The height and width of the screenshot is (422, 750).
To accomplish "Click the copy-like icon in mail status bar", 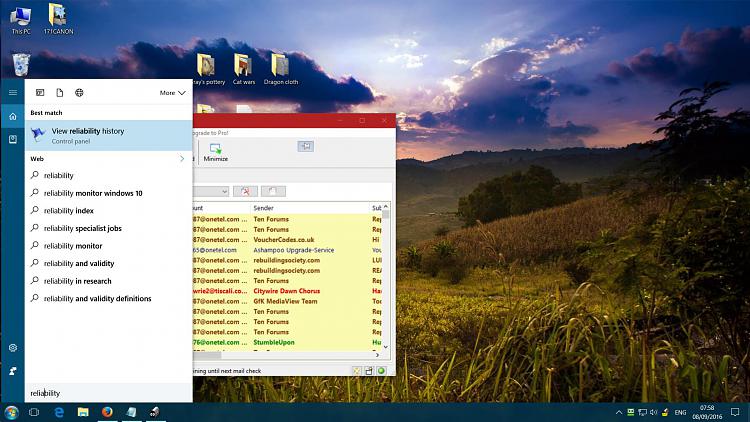I will [x=369, y=371].
